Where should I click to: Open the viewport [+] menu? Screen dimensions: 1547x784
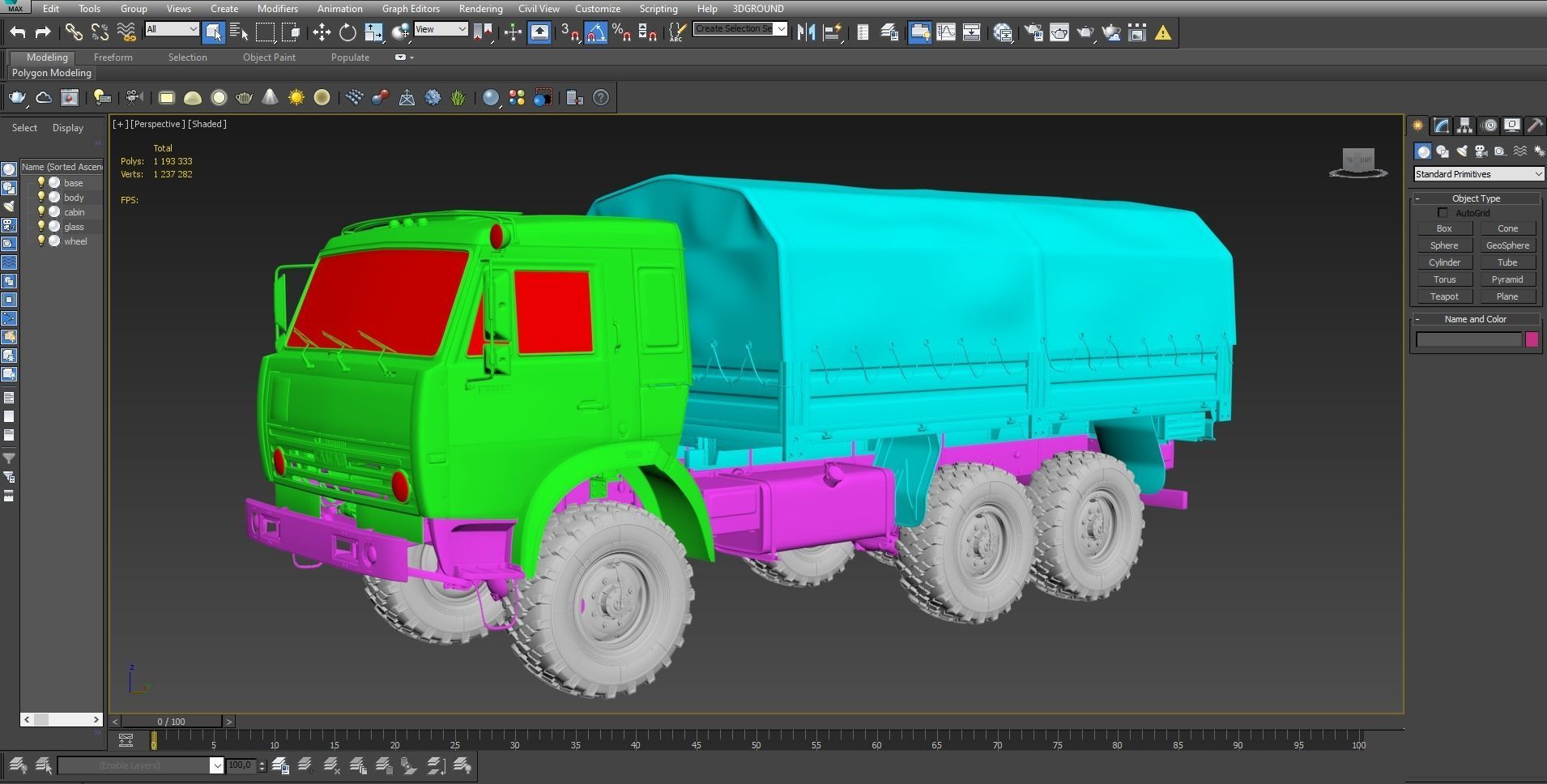tap(120, 124)
